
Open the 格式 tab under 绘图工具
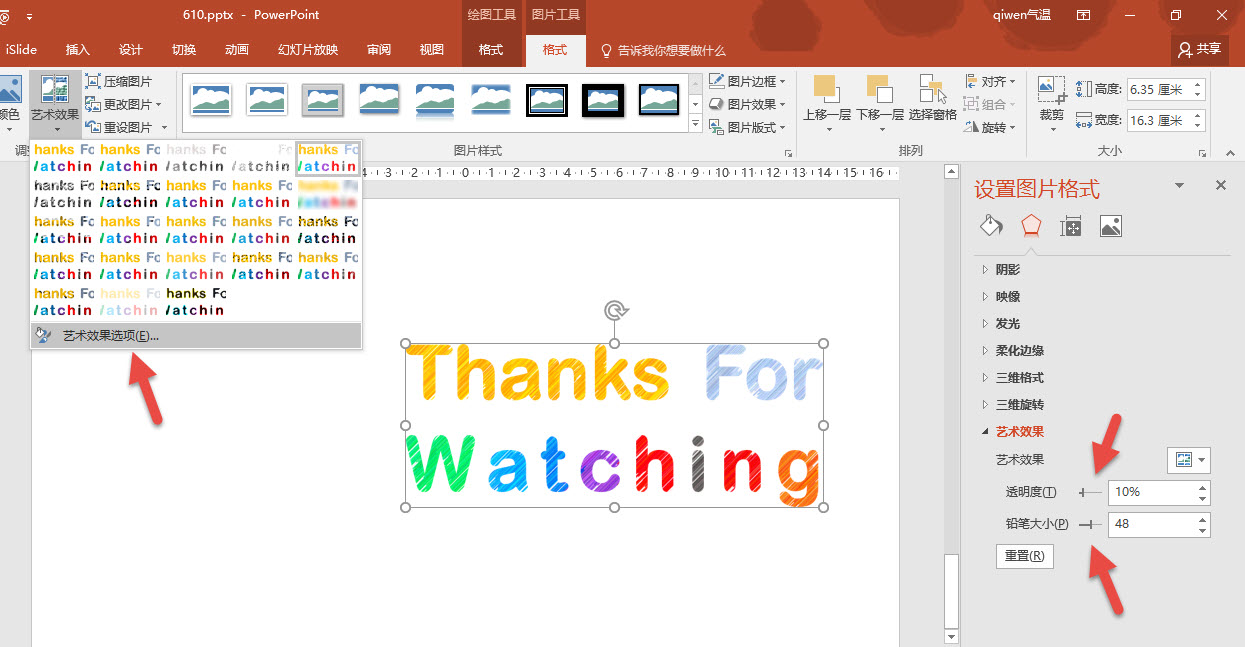[x=491, y=50]
